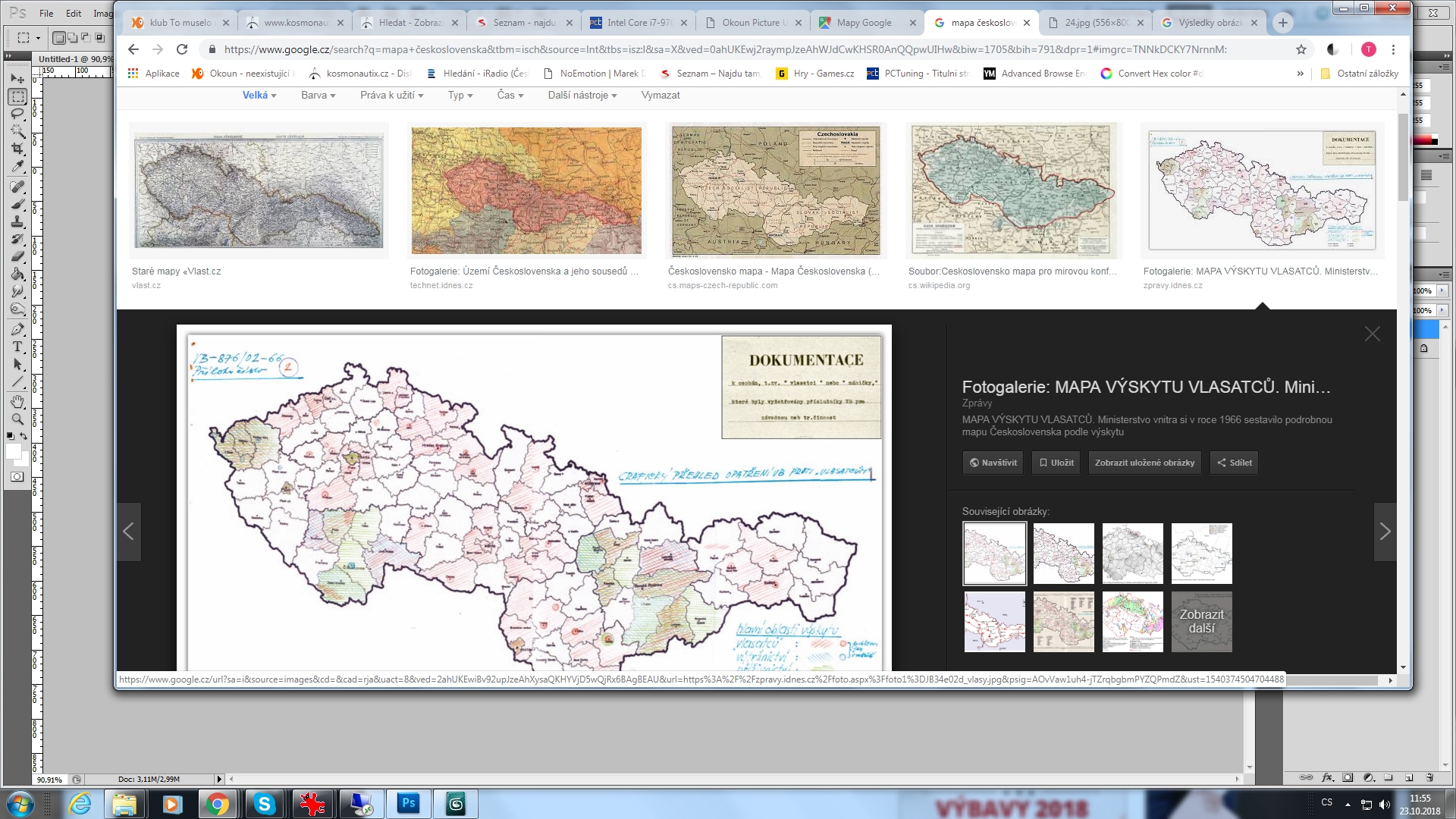
Task: Swap foreground and background colors
Action: (x=24, y=436)
